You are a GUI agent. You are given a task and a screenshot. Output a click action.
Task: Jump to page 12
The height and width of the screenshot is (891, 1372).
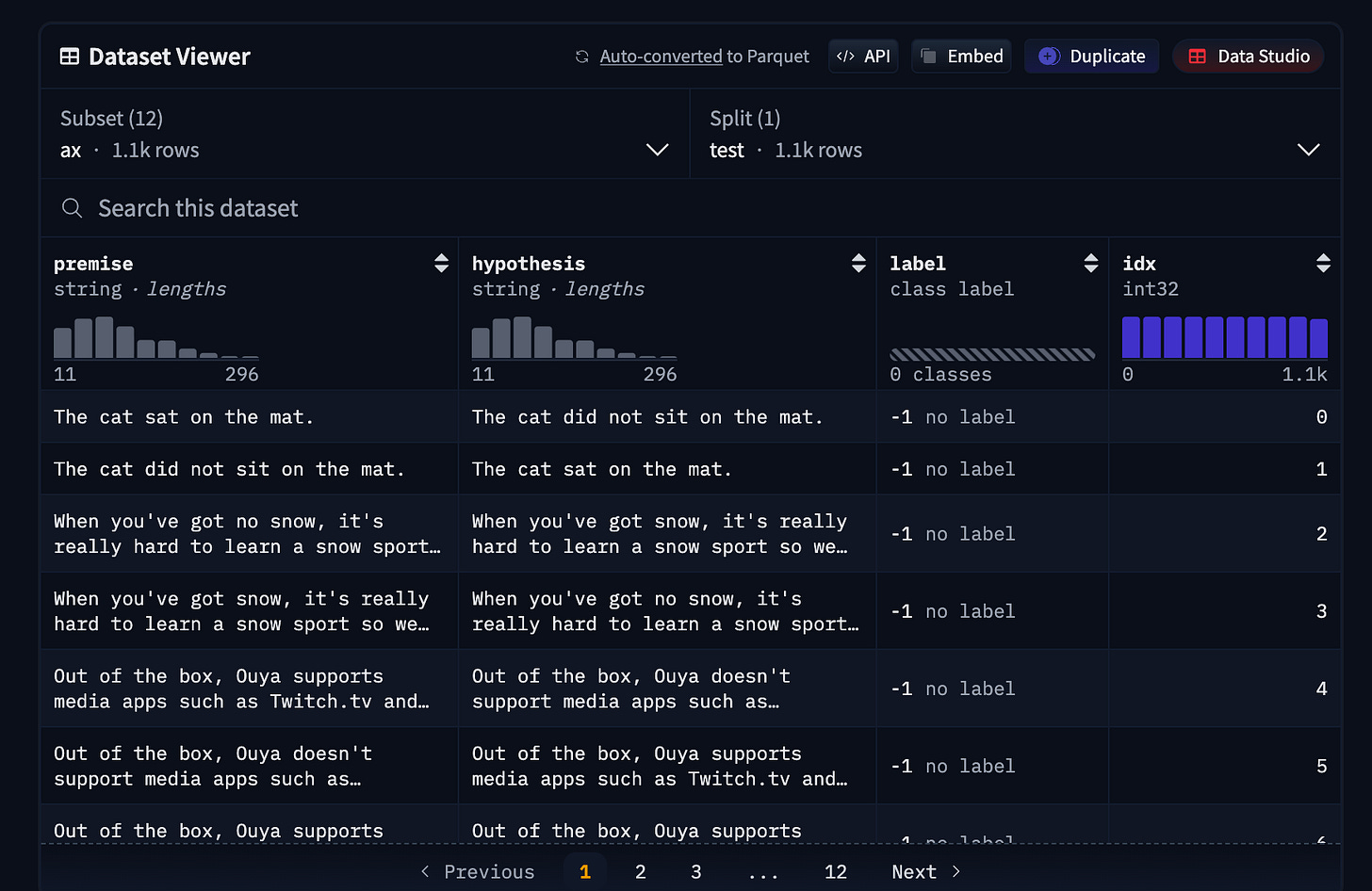click(836, 872)
